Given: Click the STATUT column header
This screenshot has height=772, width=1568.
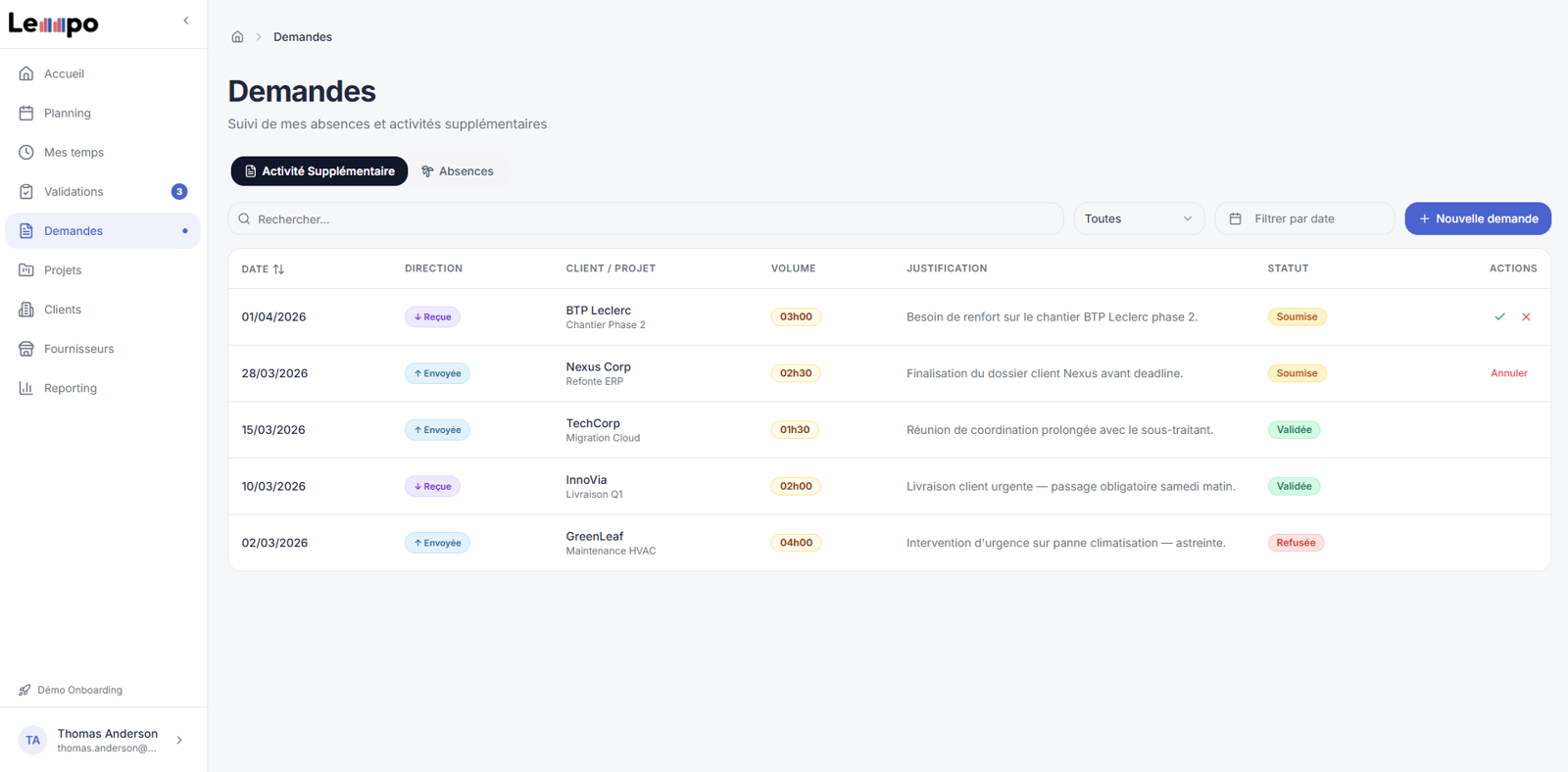Looking at the screenshot, I should pos(1288,268).
